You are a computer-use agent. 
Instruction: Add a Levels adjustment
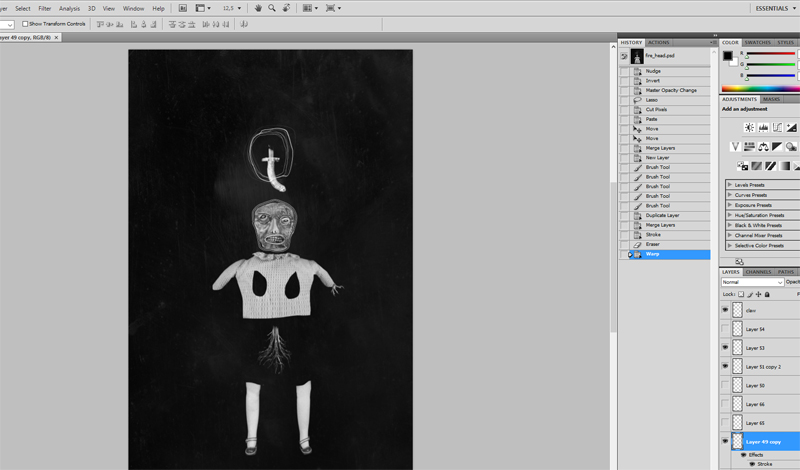[x=763, y=128]
